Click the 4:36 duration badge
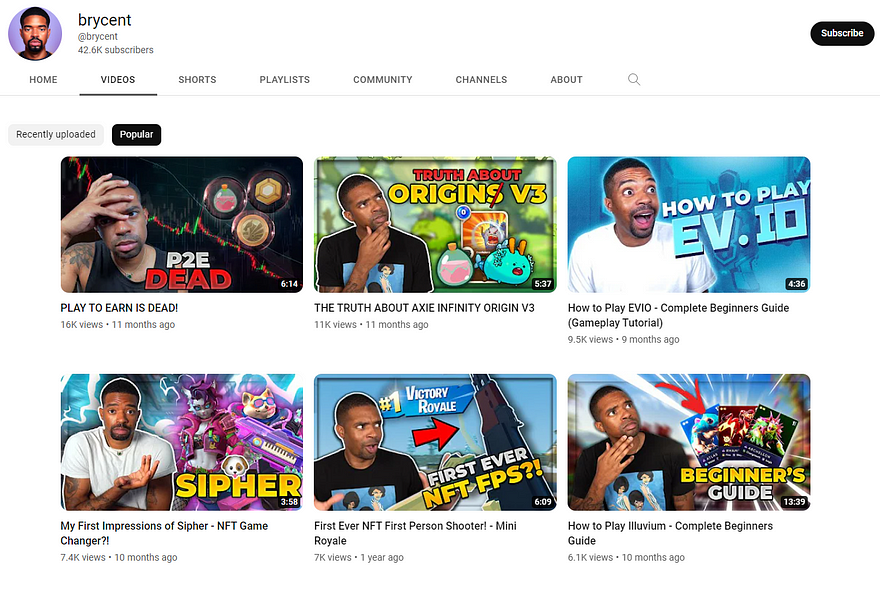 click(796, 284)
